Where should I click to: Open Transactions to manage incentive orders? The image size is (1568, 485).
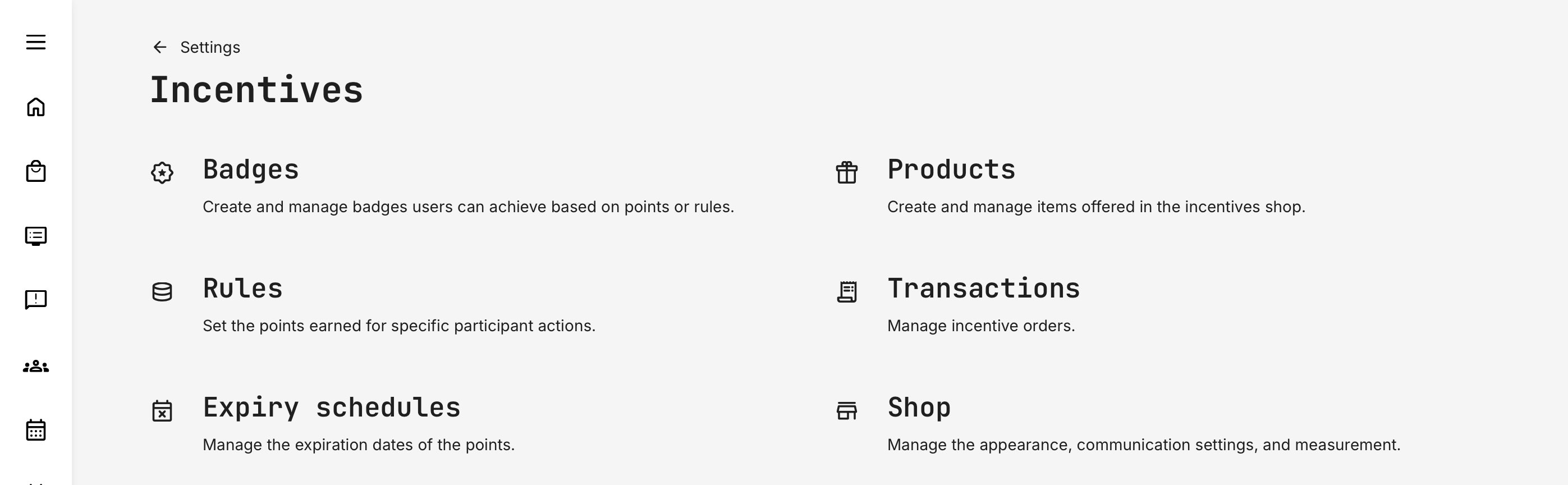click(x=984, y=289)
